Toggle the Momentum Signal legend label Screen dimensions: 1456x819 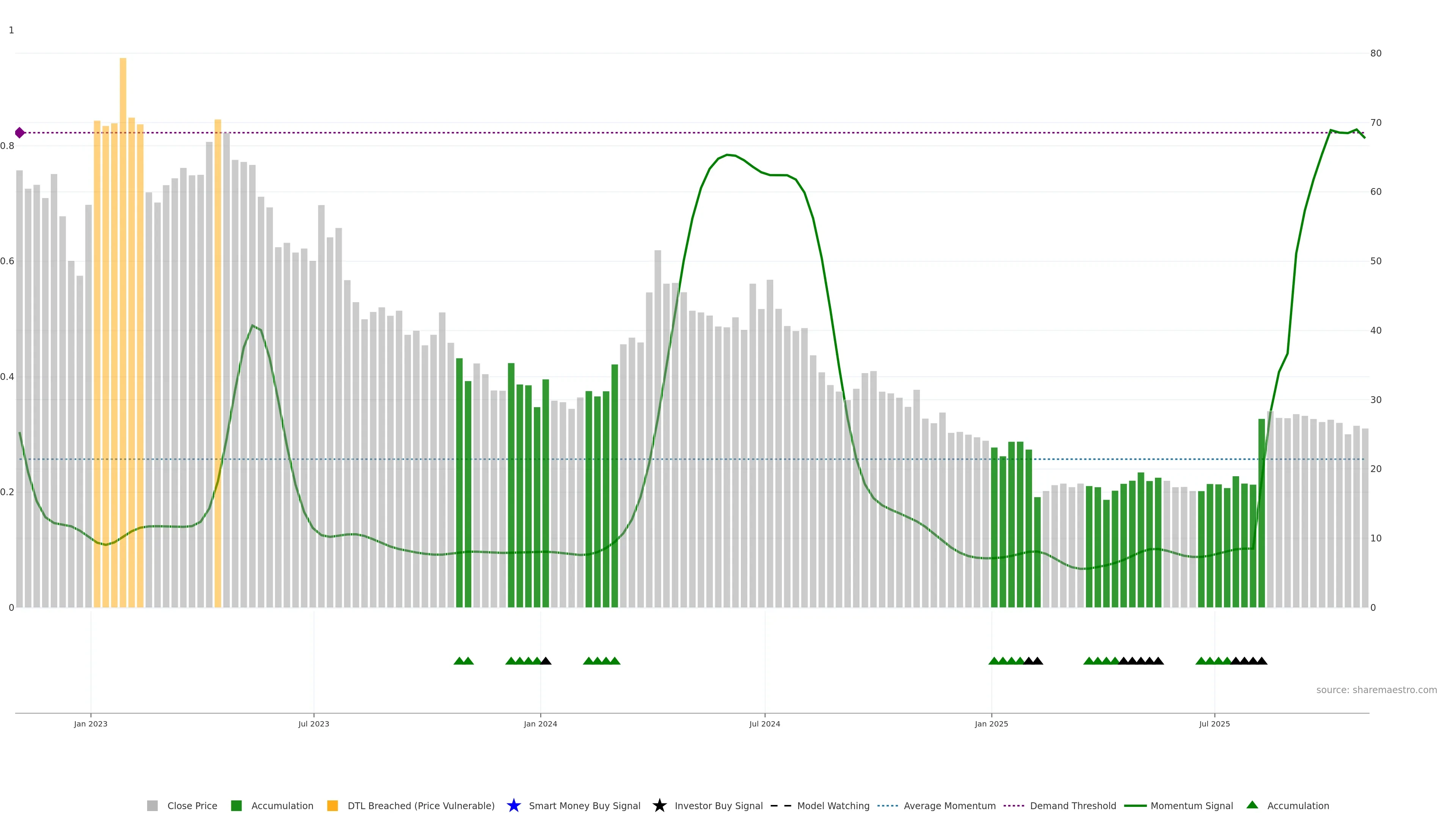[1191, 805]
